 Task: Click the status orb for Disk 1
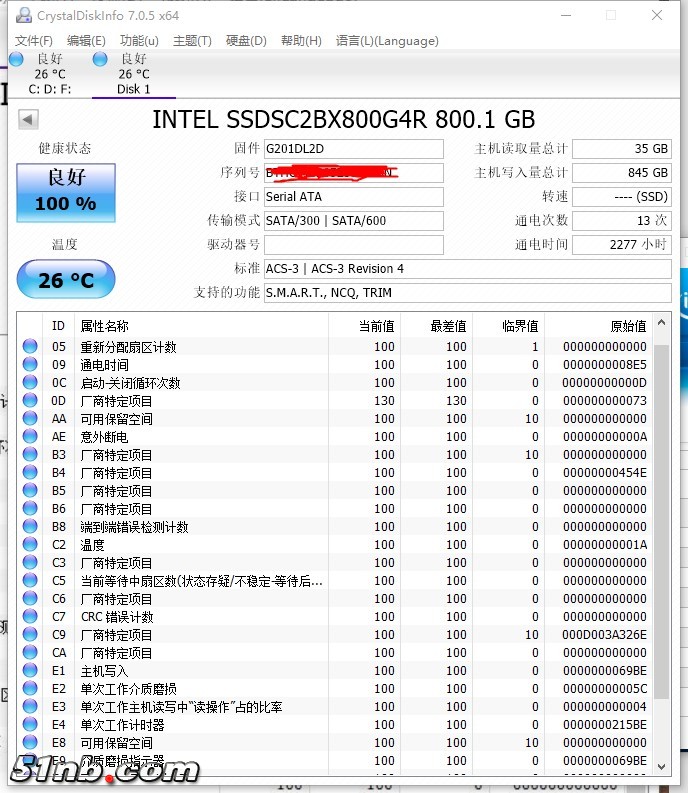[100, 60]
